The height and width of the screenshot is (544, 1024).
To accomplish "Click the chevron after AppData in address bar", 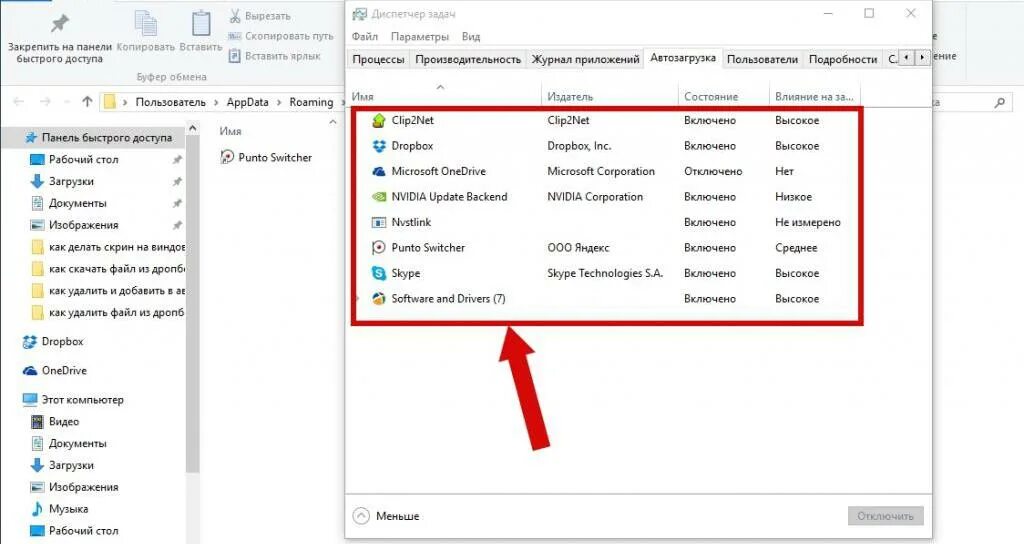I will click(x=279, y=103).
